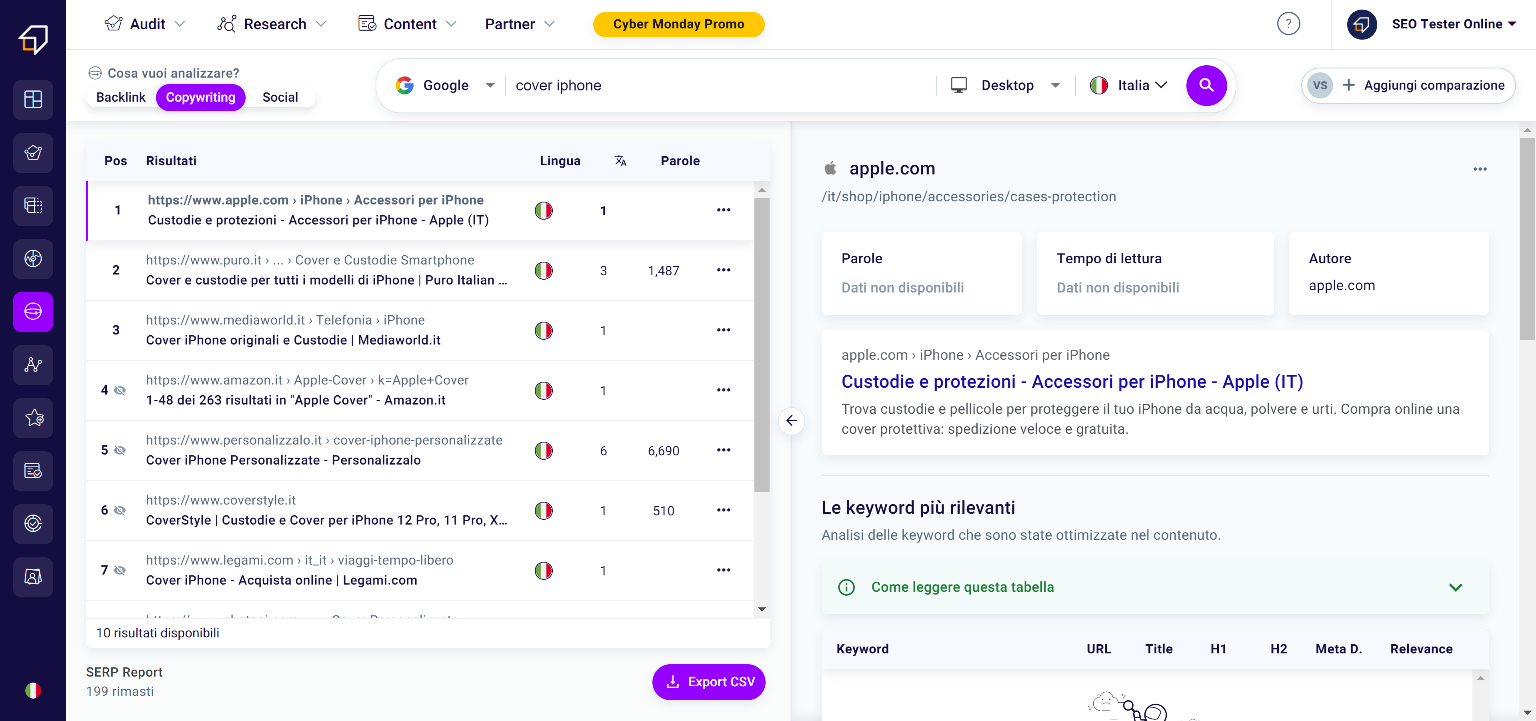This screenshot has height=721, width=1536.
Task: Click the Export CSV button
Action: [709, 682]
